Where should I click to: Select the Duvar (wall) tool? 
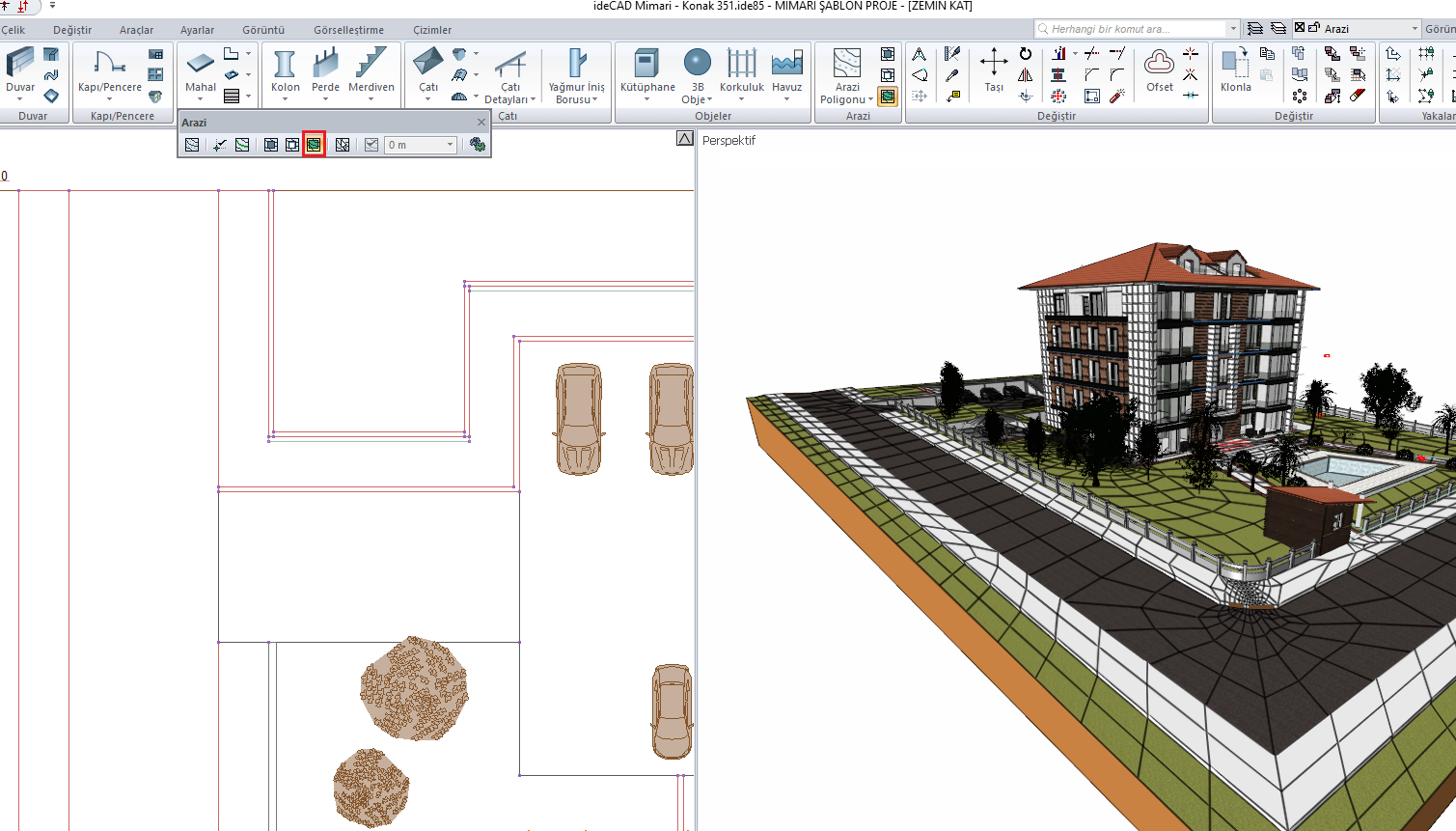20,71
